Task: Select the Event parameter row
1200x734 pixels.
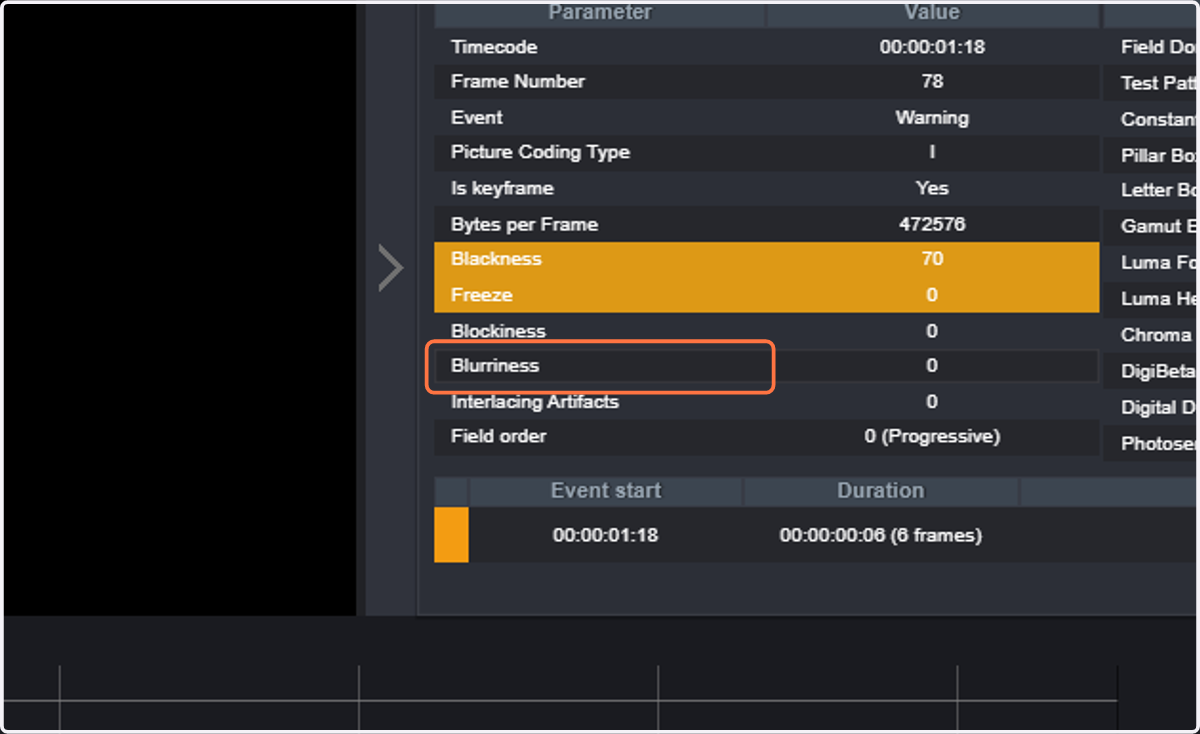Action: click(766, 118)
